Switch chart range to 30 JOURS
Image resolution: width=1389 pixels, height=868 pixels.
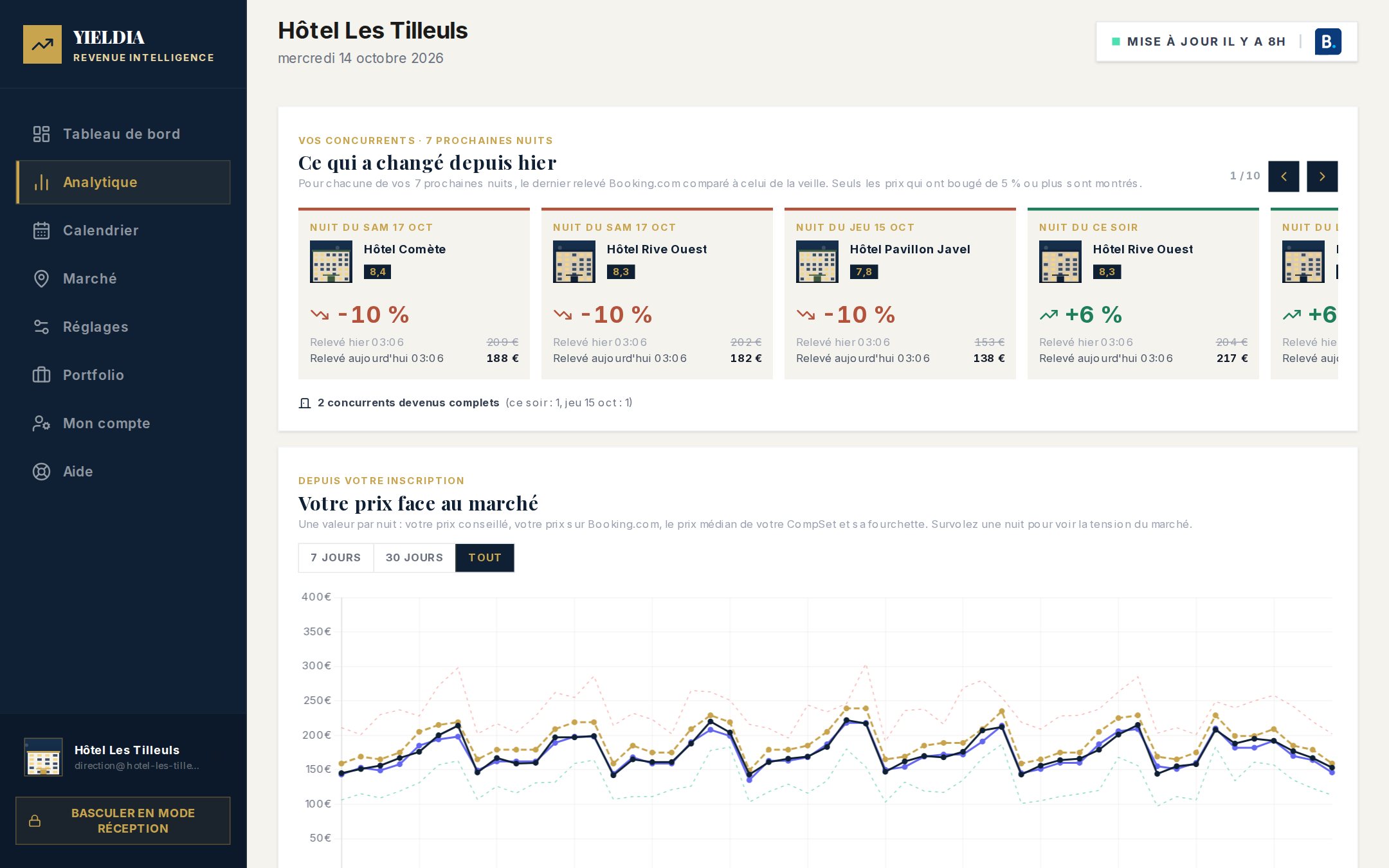click(x=414, y=557)
